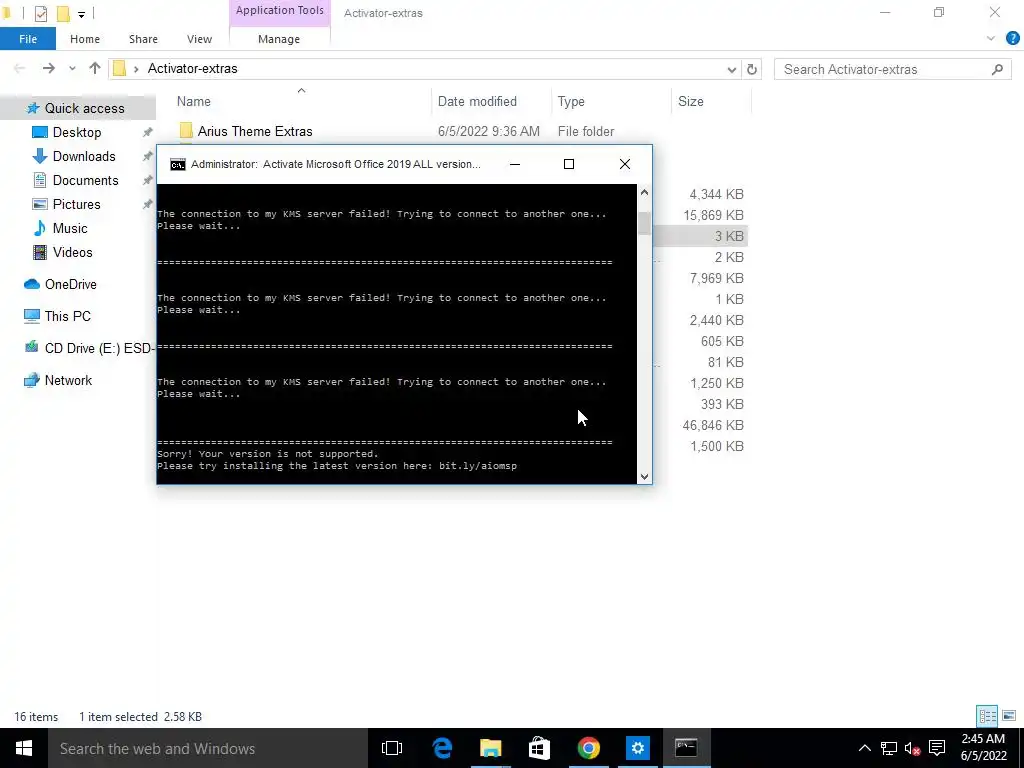1024x768 pixels.
Task: Open Documents in navigation pane
Action: (86, 181)
